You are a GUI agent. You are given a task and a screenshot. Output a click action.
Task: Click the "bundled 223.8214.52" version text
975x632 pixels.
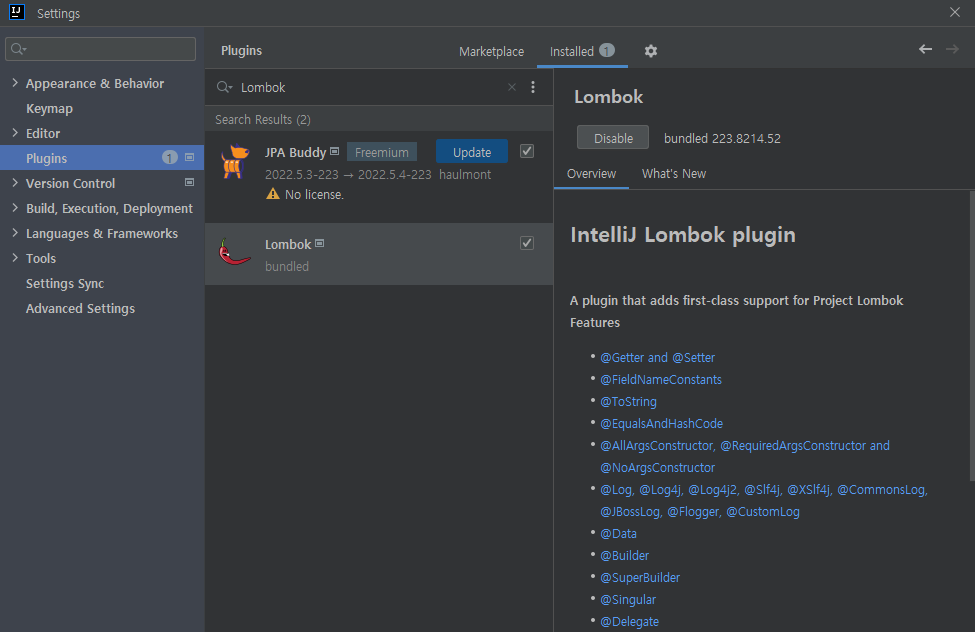click(x=722, y=138)
